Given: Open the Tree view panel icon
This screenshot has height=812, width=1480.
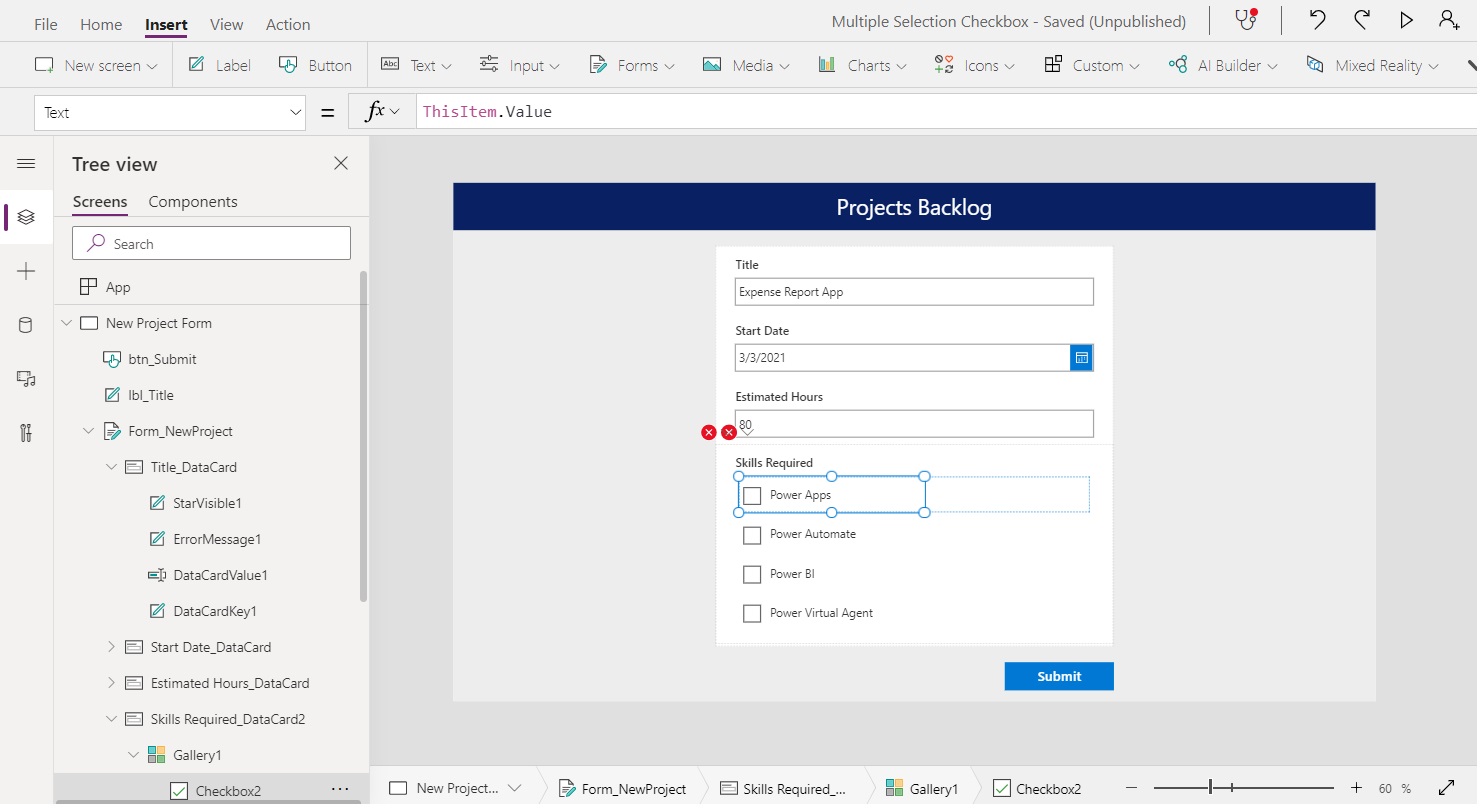Looking at the screenshot, I should pos(26,217).
